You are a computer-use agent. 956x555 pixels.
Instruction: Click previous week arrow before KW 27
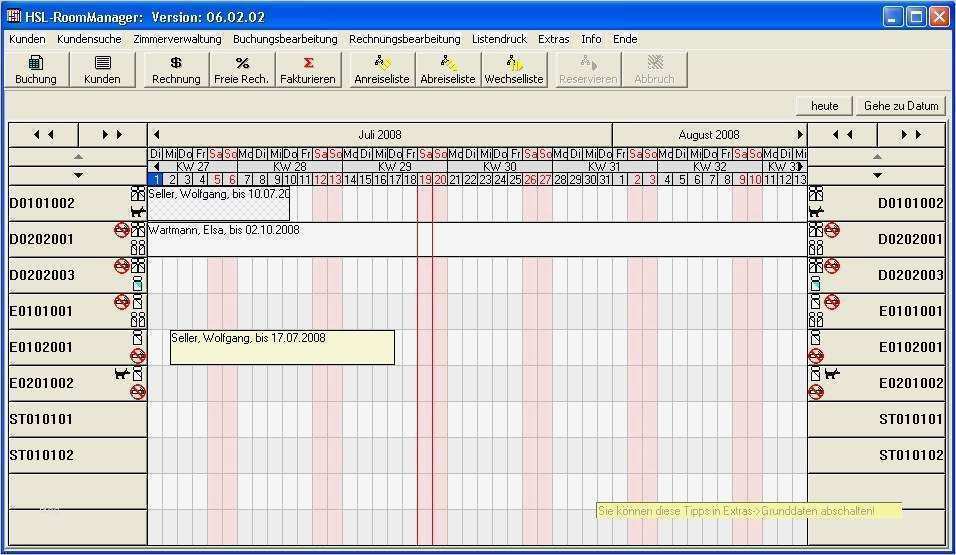[157, 166]
